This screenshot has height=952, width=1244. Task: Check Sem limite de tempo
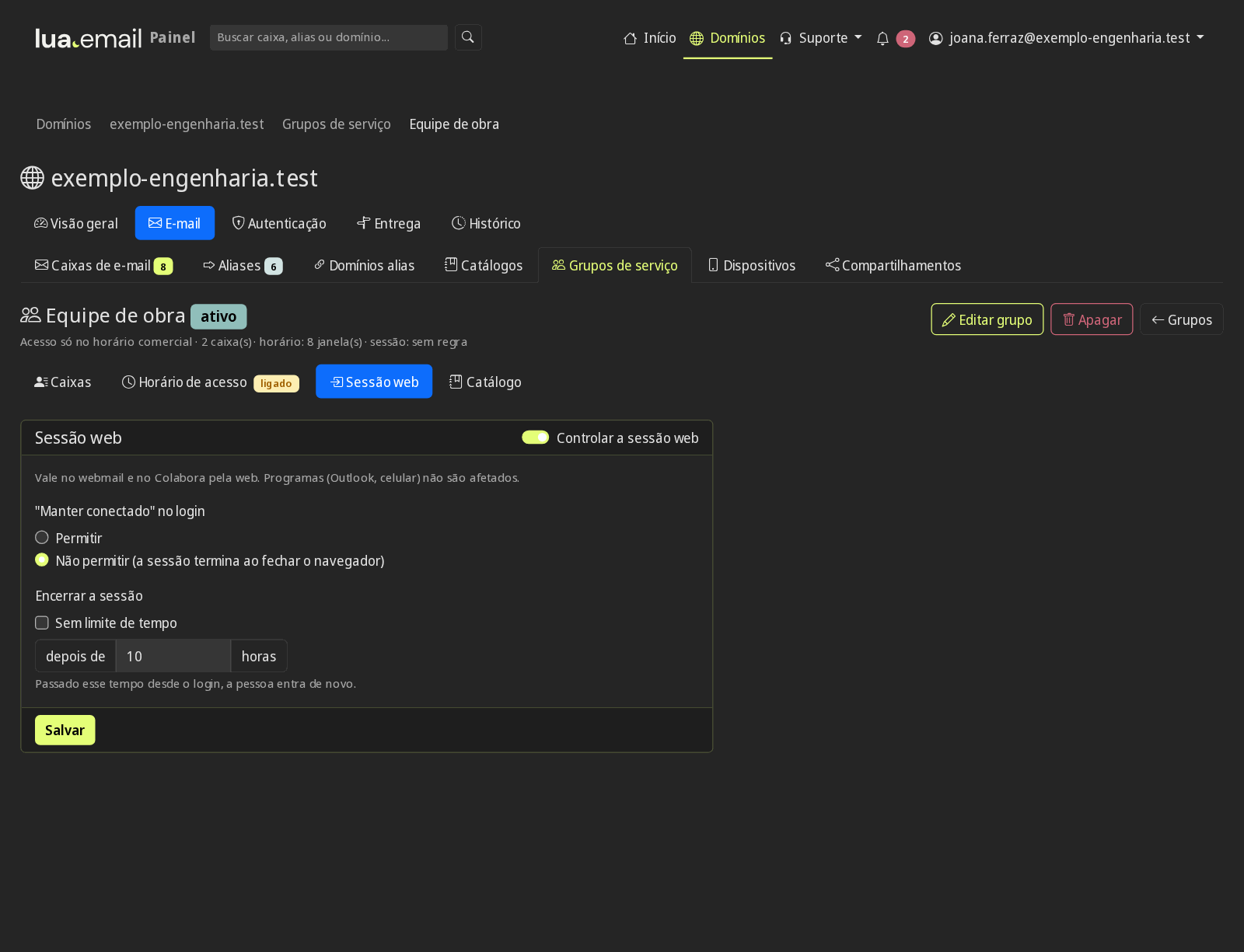pyautogui.click(x=42, y=623)
